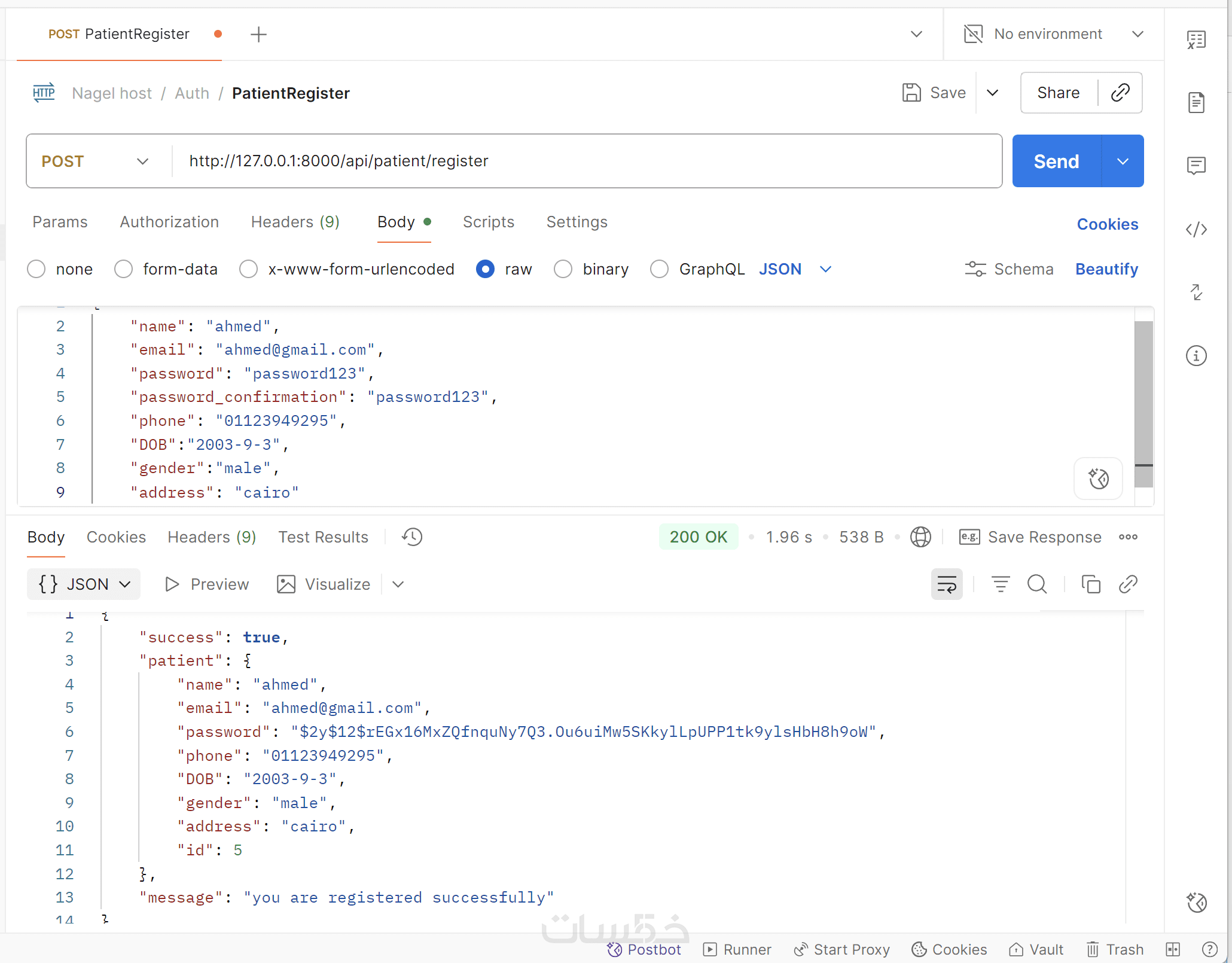This screenshot has height=963, width=1232.
Task: Open the code snippet panel icon
Action: pos(1196,230)
